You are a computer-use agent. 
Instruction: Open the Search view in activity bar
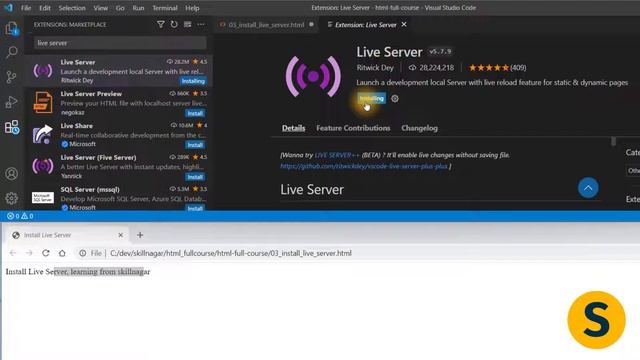pos(11,52)
